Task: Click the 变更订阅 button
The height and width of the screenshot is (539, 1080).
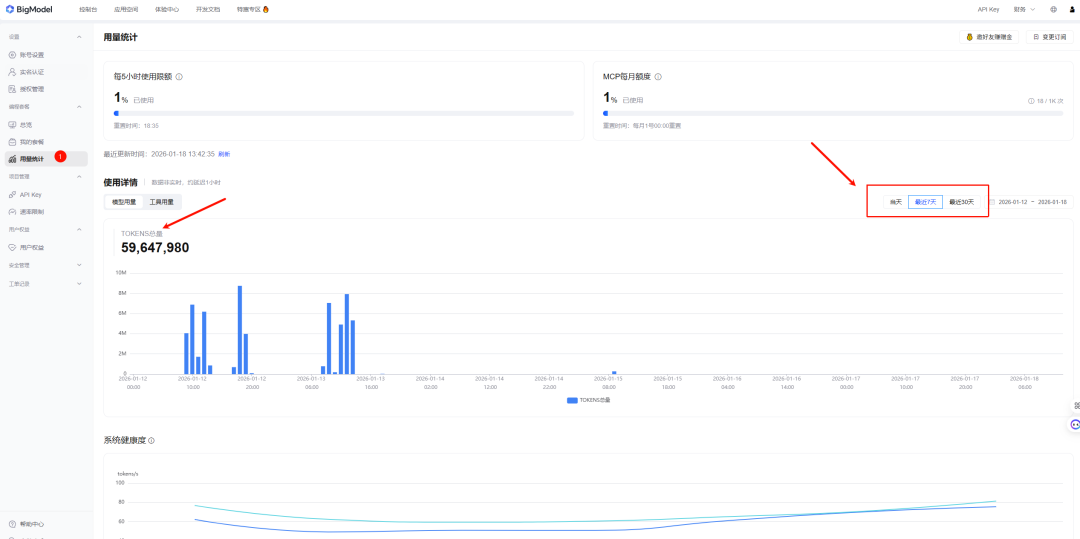Action: pos(1050,37)
